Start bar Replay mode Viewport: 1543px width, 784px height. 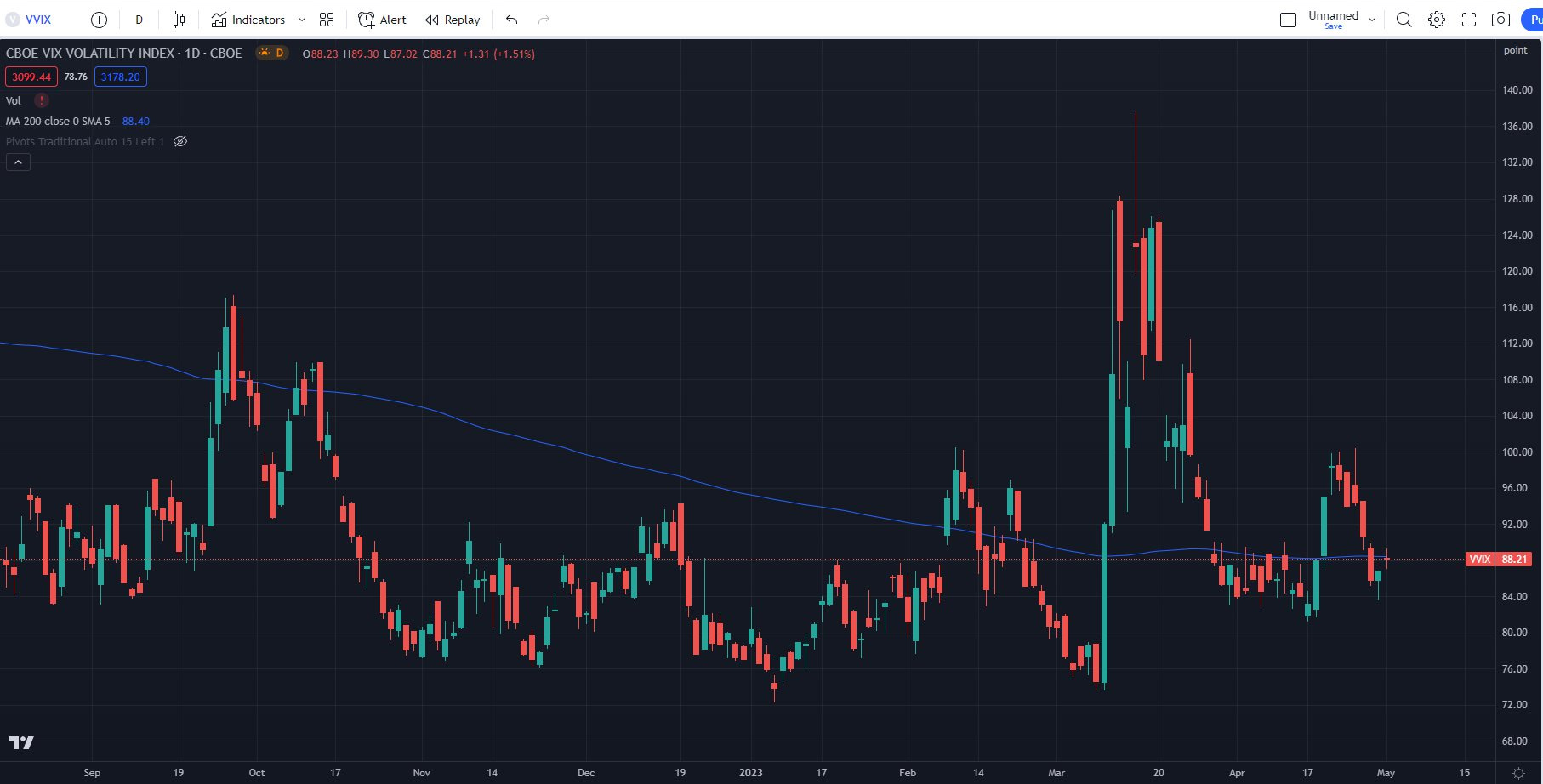[453, 20]
